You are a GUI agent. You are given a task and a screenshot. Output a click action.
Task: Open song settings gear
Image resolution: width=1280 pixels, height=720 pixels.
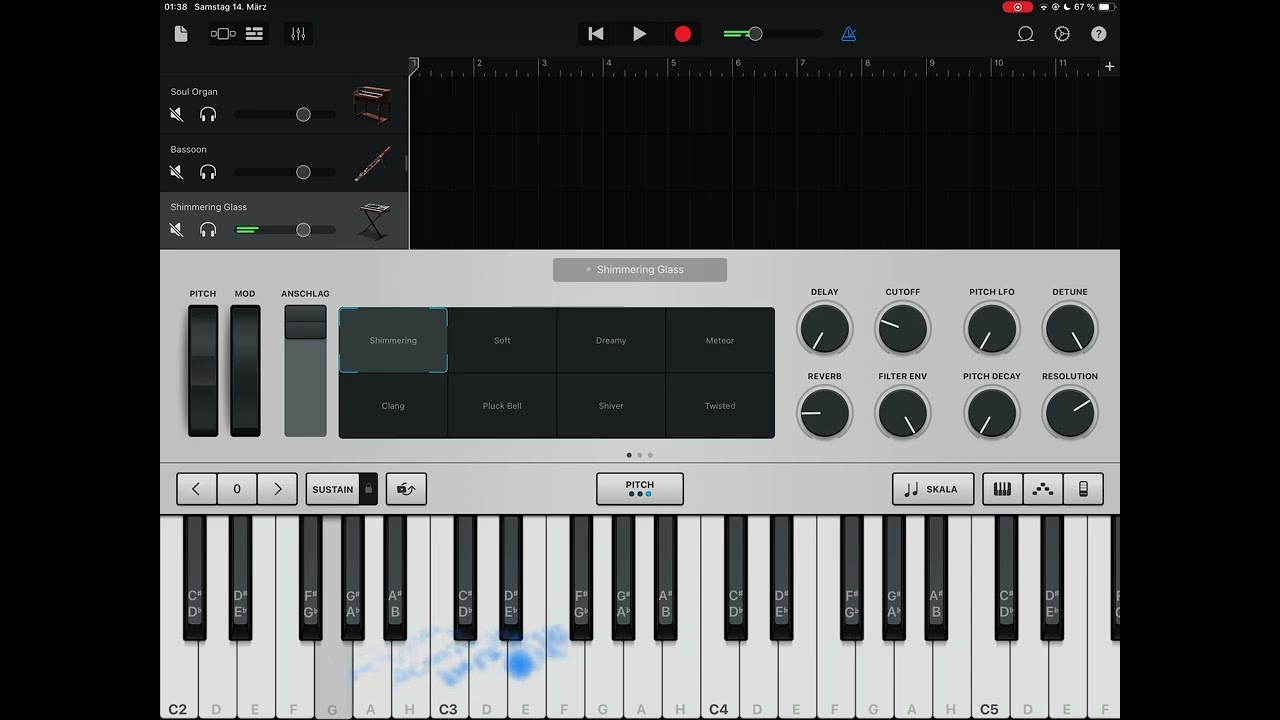tap(1062, 34)
